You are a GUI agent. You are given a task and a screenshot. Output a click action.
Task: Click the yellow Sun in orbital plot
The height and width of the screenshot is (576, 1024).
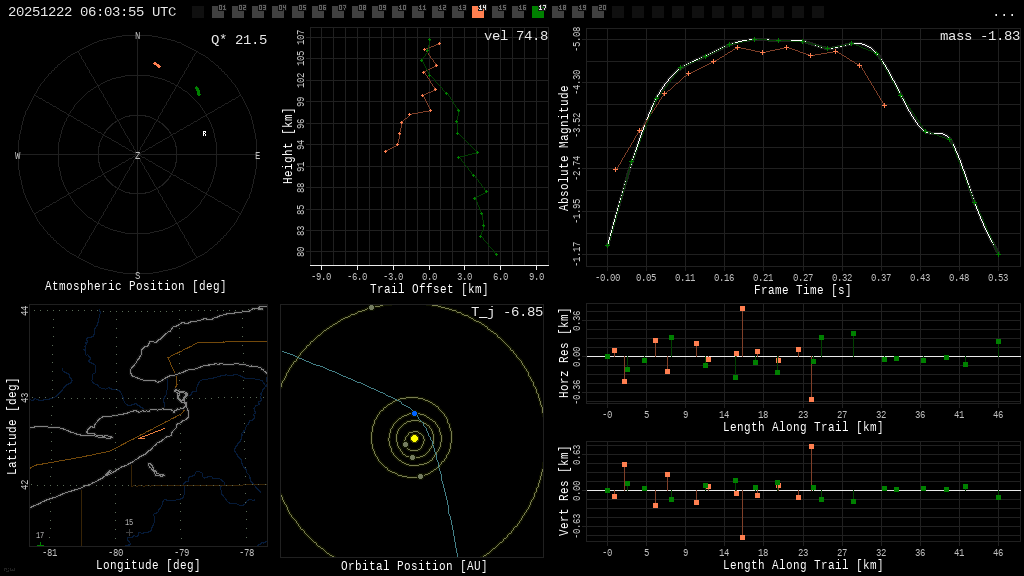[x=414, y=438]
